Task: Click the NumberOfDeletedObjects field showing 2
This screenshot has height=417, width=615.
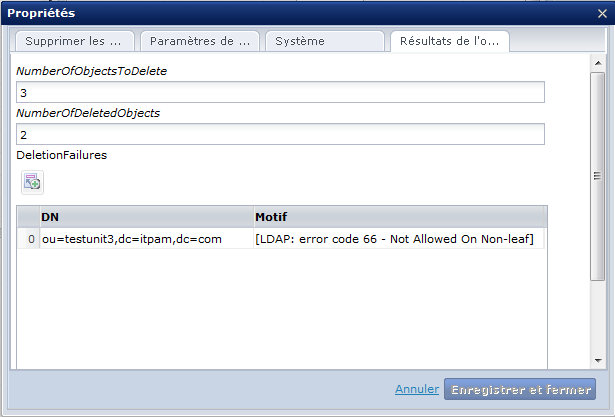Action: pyautogui.click(x=280, y=134)
